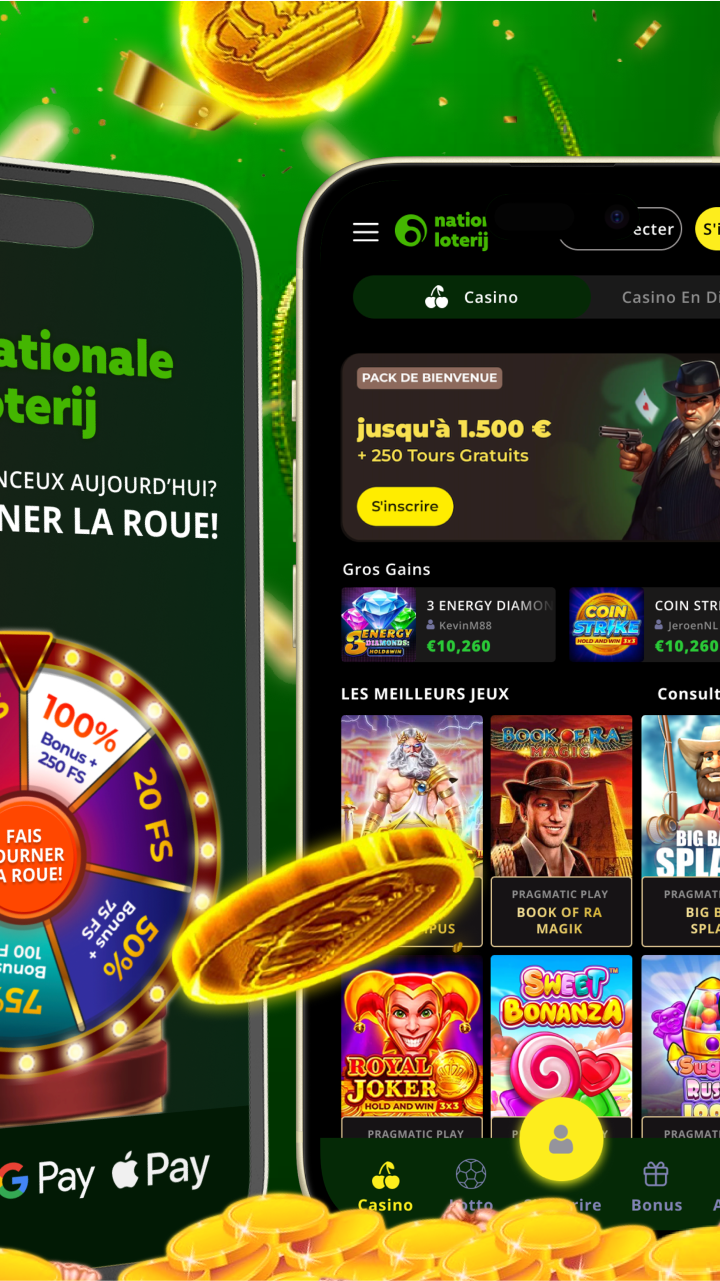Image resolution: width=720 pixels, height=1281 pixels.
Task: Tap the yellow round profile icon
Action: pyautogui.click(x=561, y=1139)
